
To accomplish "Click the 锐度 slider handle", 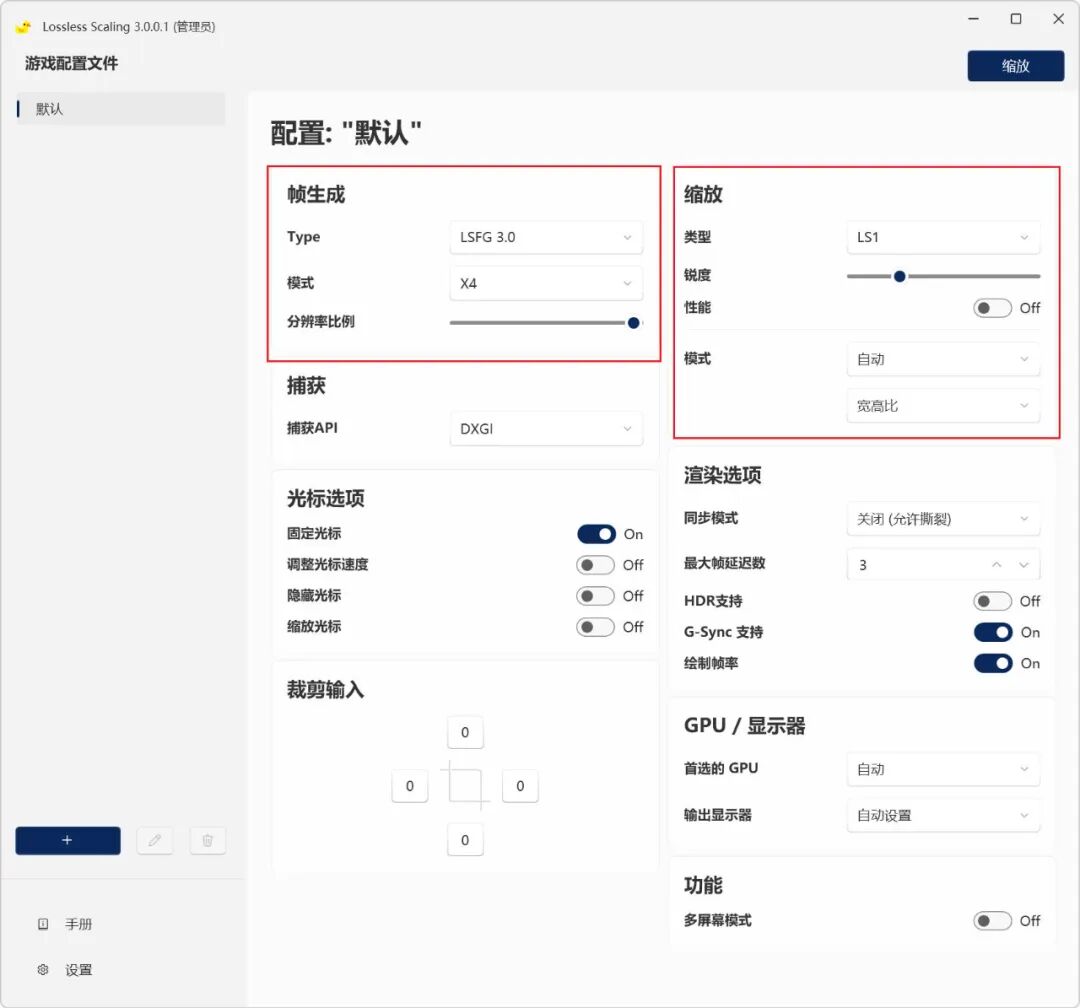I will 898,276.
